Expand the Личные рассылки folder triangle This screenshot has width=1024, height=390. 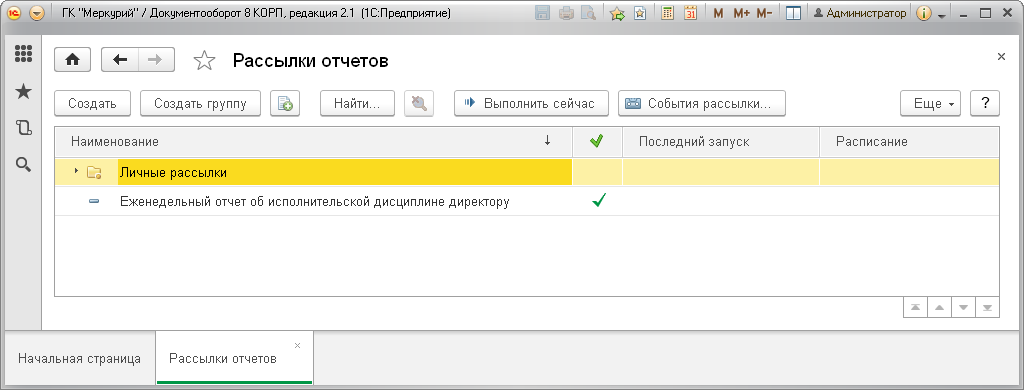pyautogui.click(x=76, y=171)
